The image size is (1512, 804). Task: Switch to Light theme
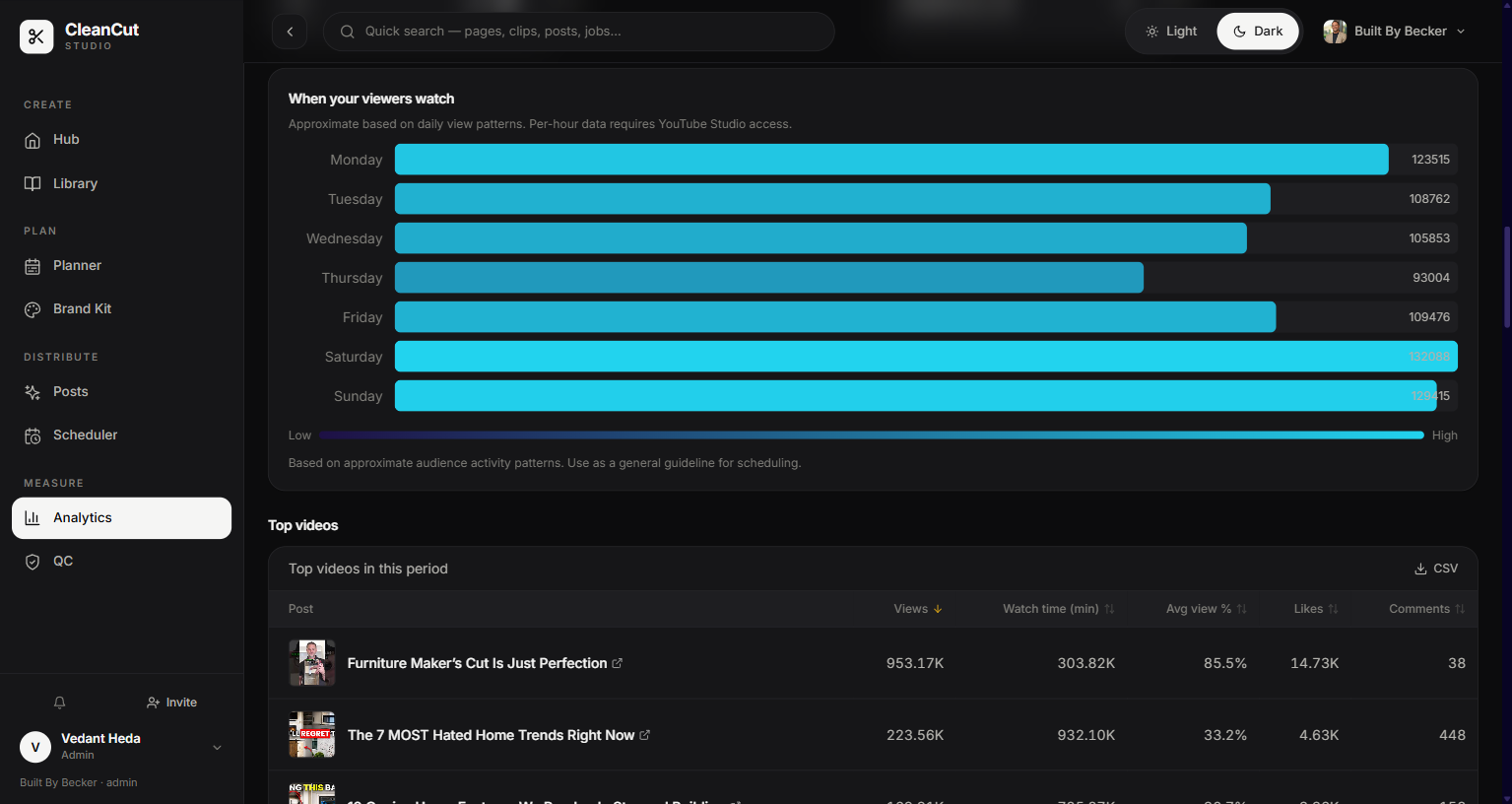pos(1171,32)
